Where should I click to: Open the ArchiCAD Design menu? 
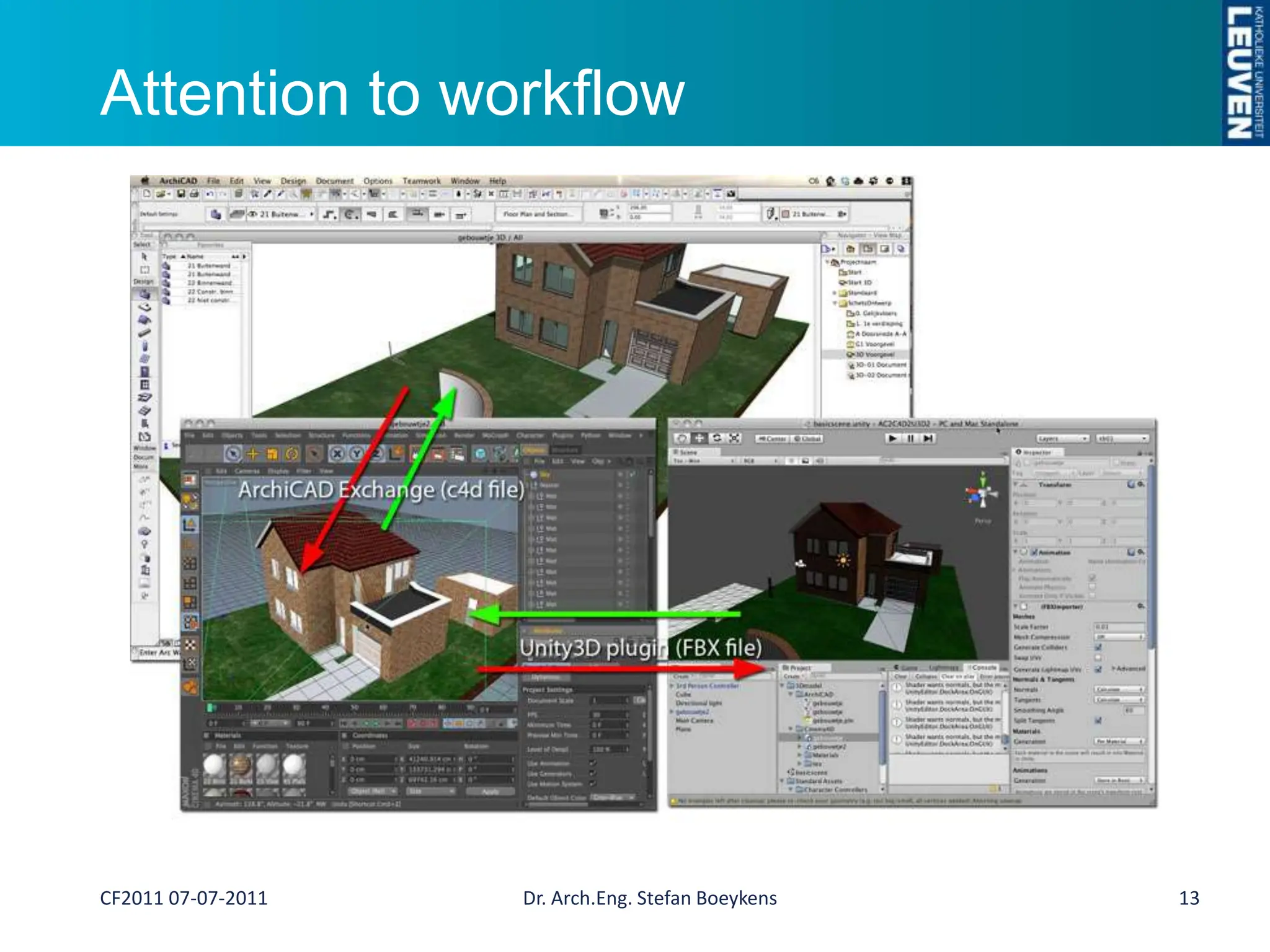point(293,181)
